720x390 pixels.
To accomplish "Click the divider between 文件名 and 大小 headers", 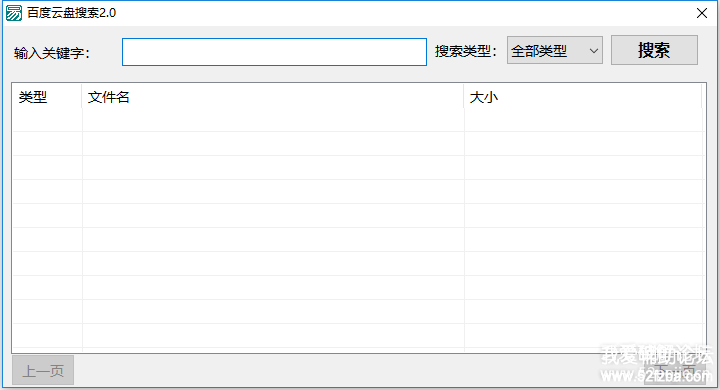I will click(464, 97).
